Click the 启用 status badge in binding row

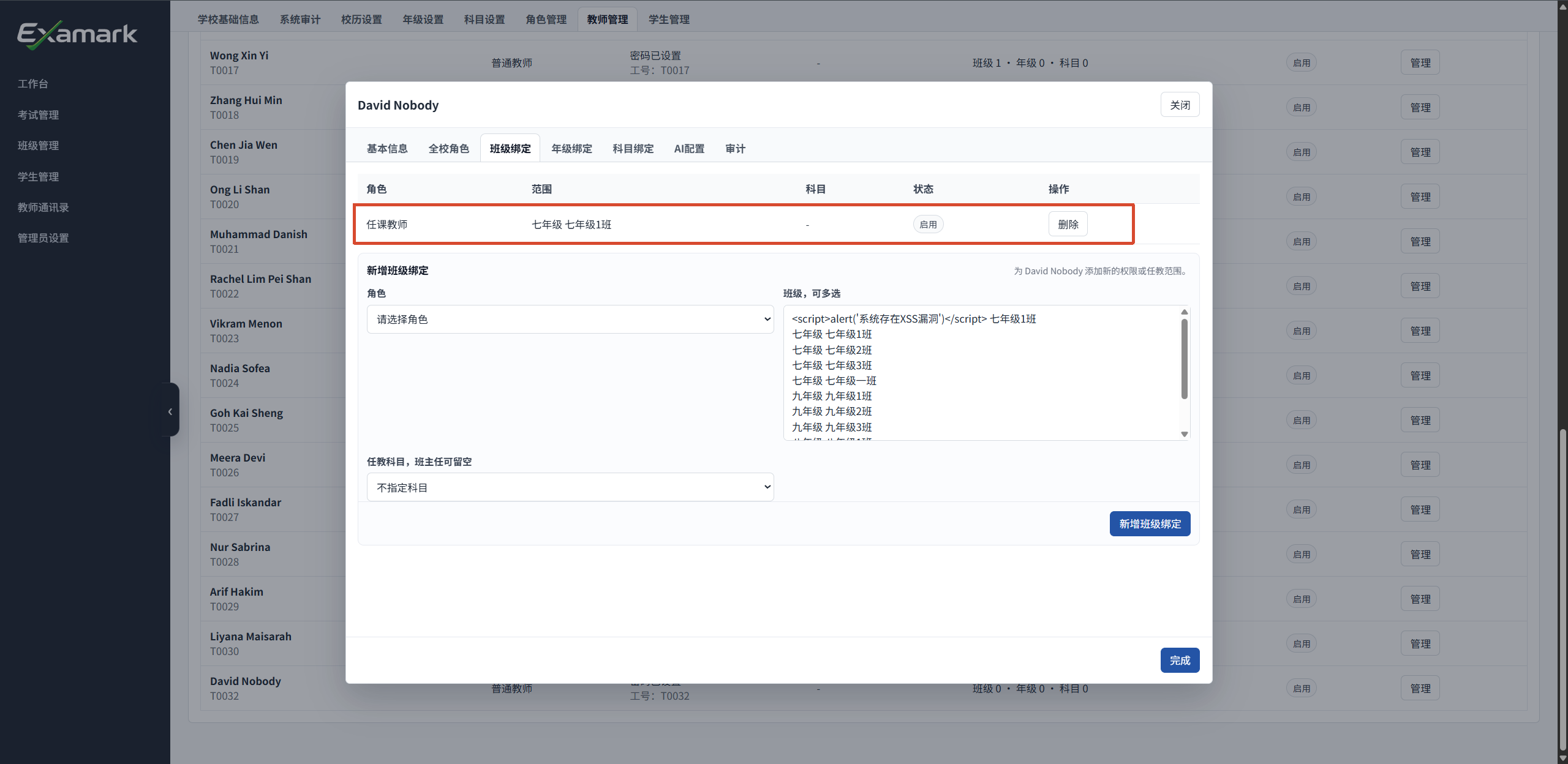point(928,224)
